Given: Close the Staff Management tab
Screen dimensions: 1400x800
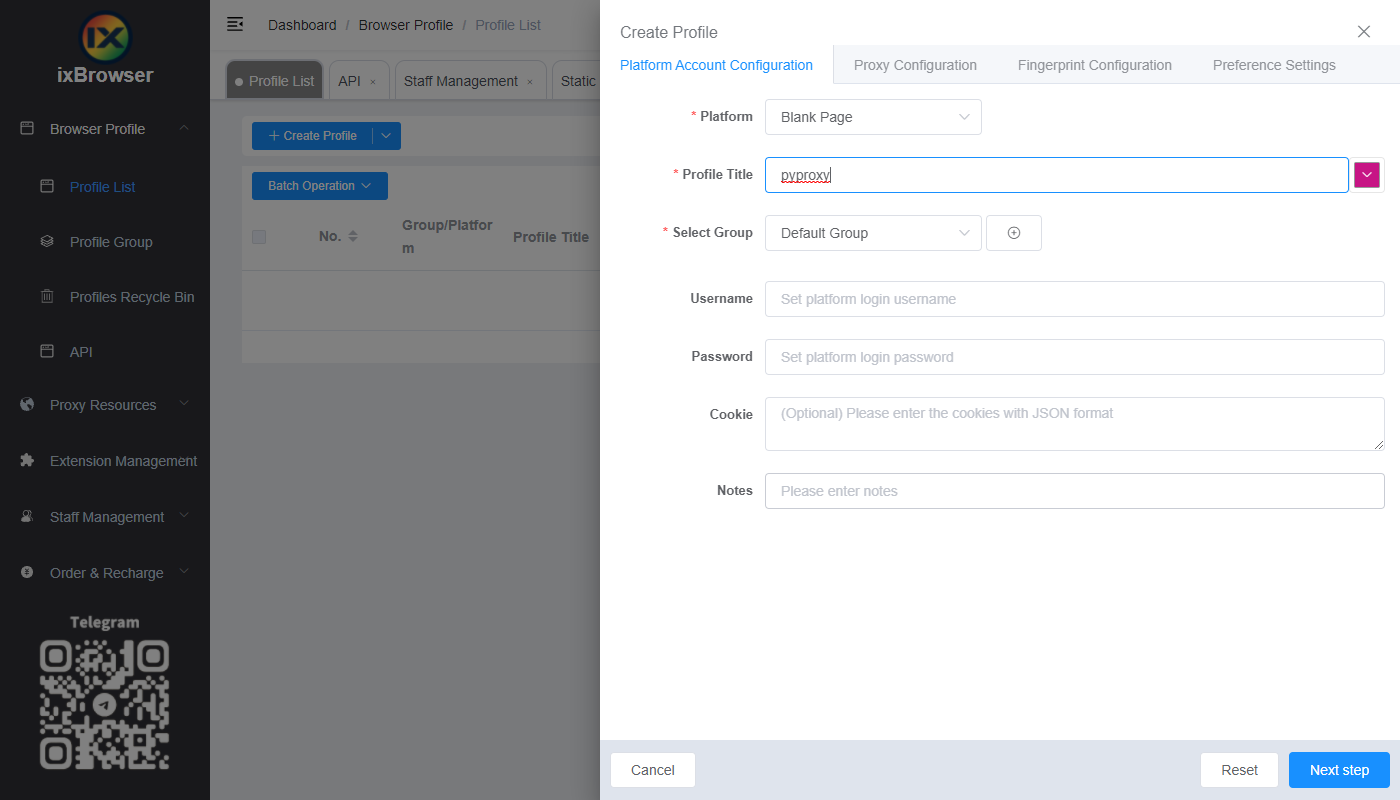Looking at the screenshot, I should click(530, 82).
